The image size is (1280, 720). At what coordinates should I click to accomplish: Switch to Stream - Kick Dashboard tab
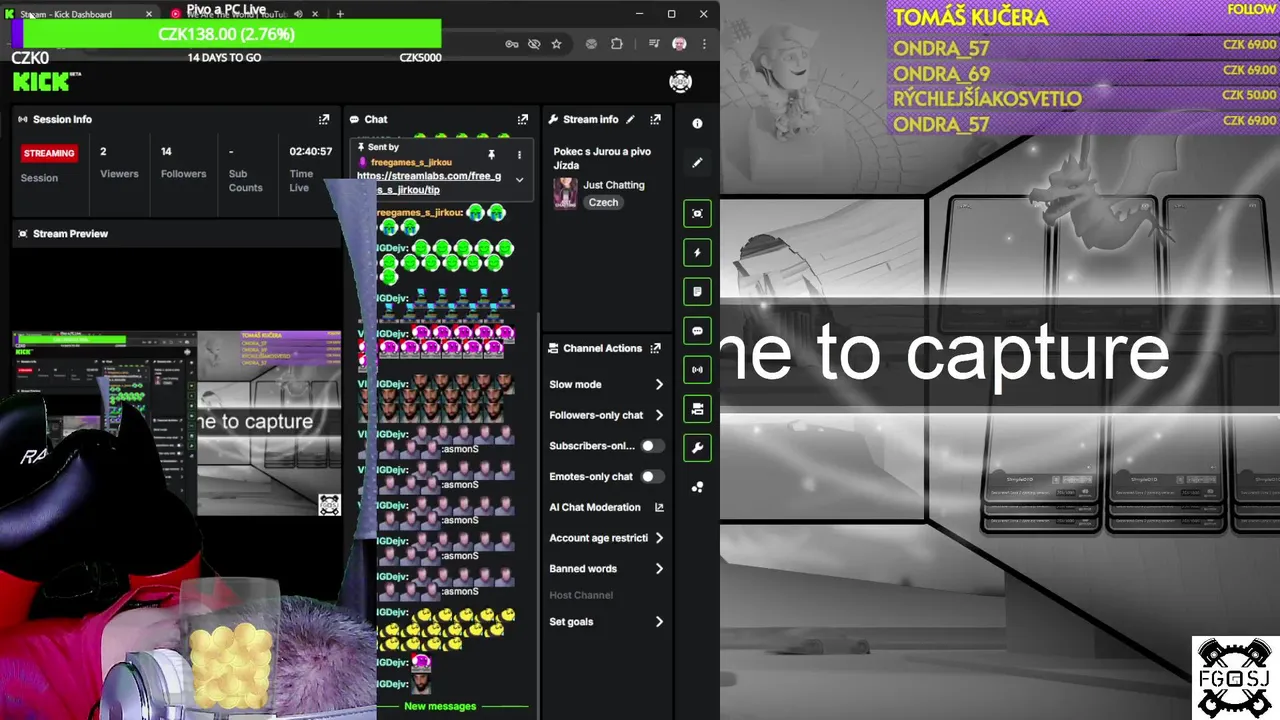pyautogui.click(x=80, y=14)
